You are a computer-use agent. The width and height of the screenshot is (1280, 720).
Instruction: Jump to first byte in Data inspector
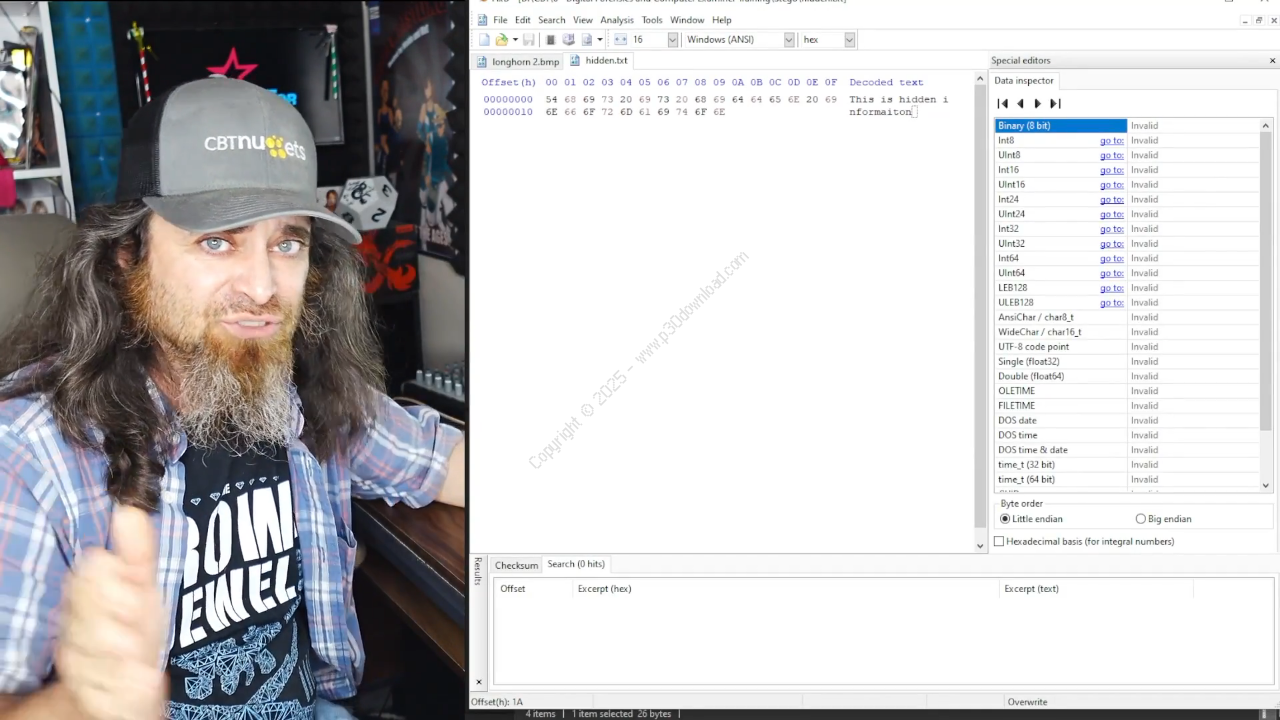click(x=1003, y=103)
